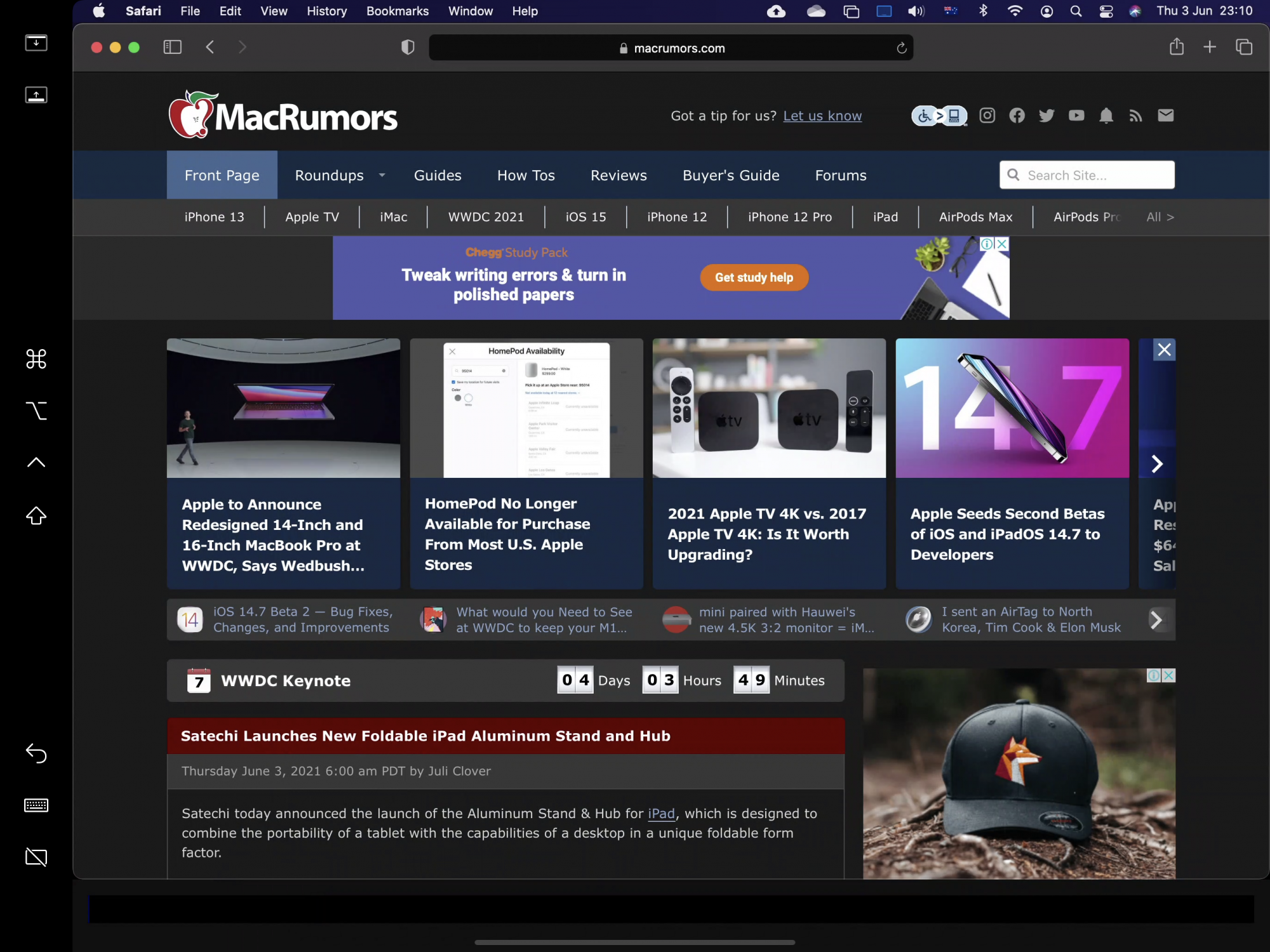Open the RSS feed icon

[x=1135, y=116]
